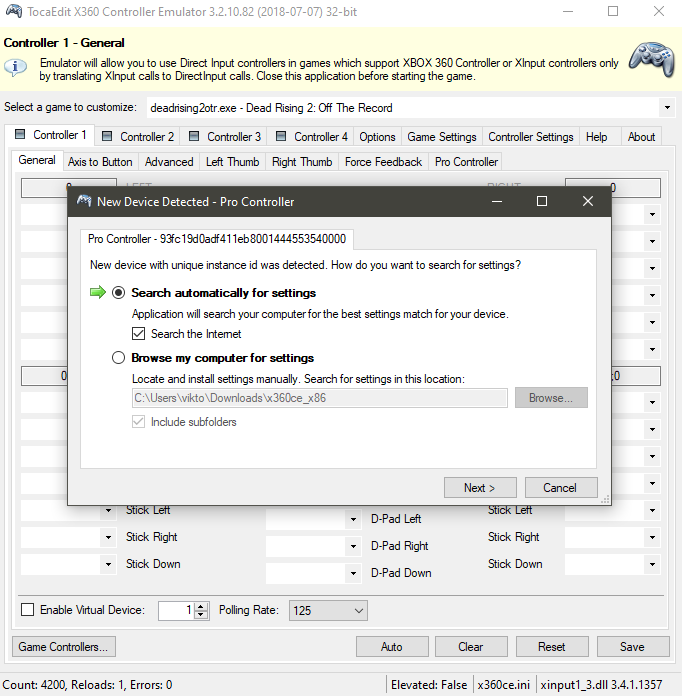
Task: Maximize the New Device Detected dialog
Action: (x=542, y=201)
